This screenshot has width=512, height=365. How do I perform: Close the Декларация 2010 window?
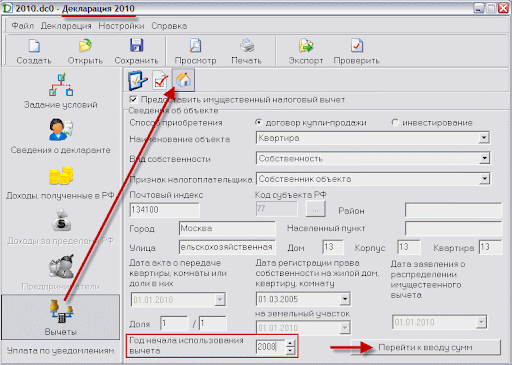pos(503,8)
